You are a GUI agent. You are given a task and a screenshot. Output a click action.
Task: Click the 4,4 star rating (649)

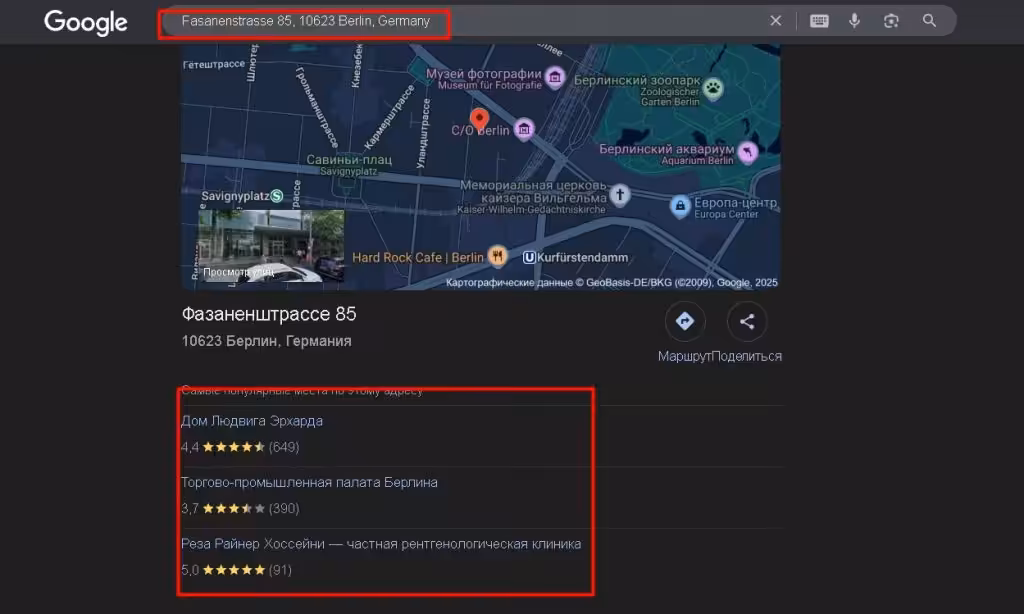[240, 447]
